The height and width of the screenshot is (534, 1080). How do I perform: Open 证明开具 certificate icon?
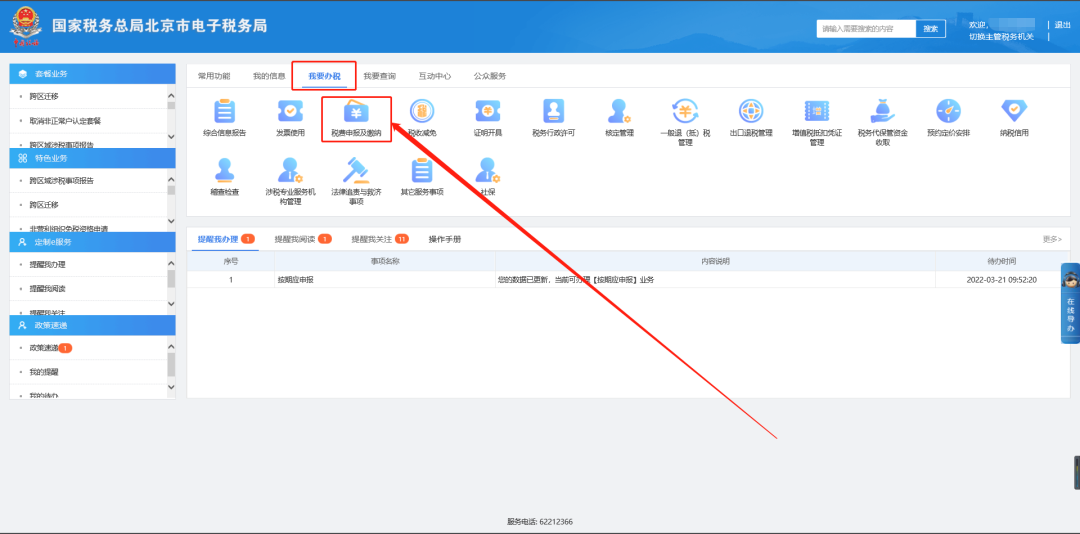[487, 111]
